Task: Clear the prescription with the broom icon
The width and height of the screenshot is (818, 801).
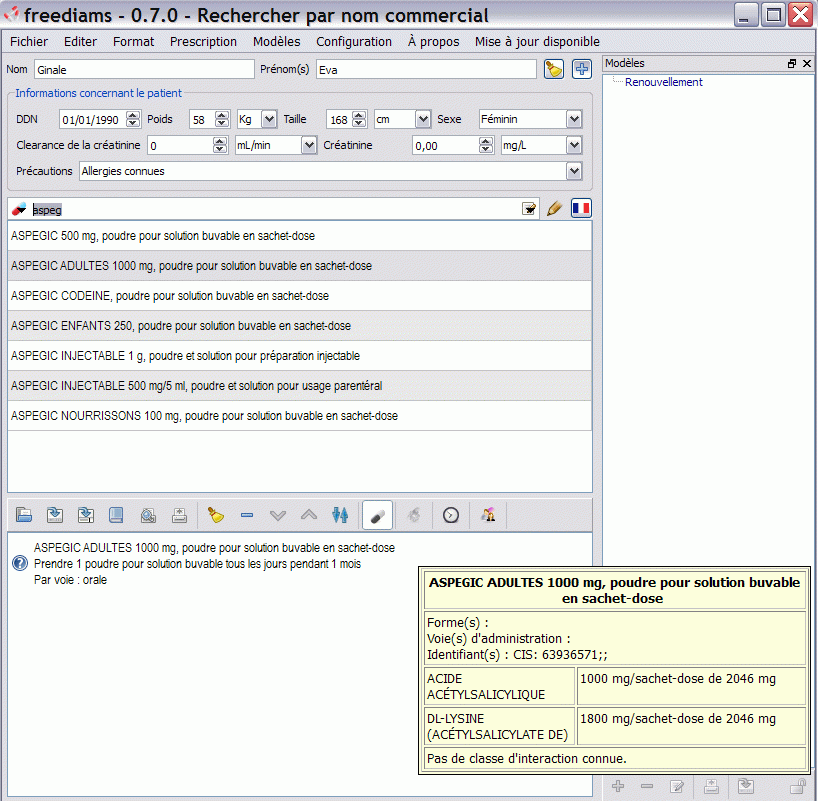Action: coord(215,515)
